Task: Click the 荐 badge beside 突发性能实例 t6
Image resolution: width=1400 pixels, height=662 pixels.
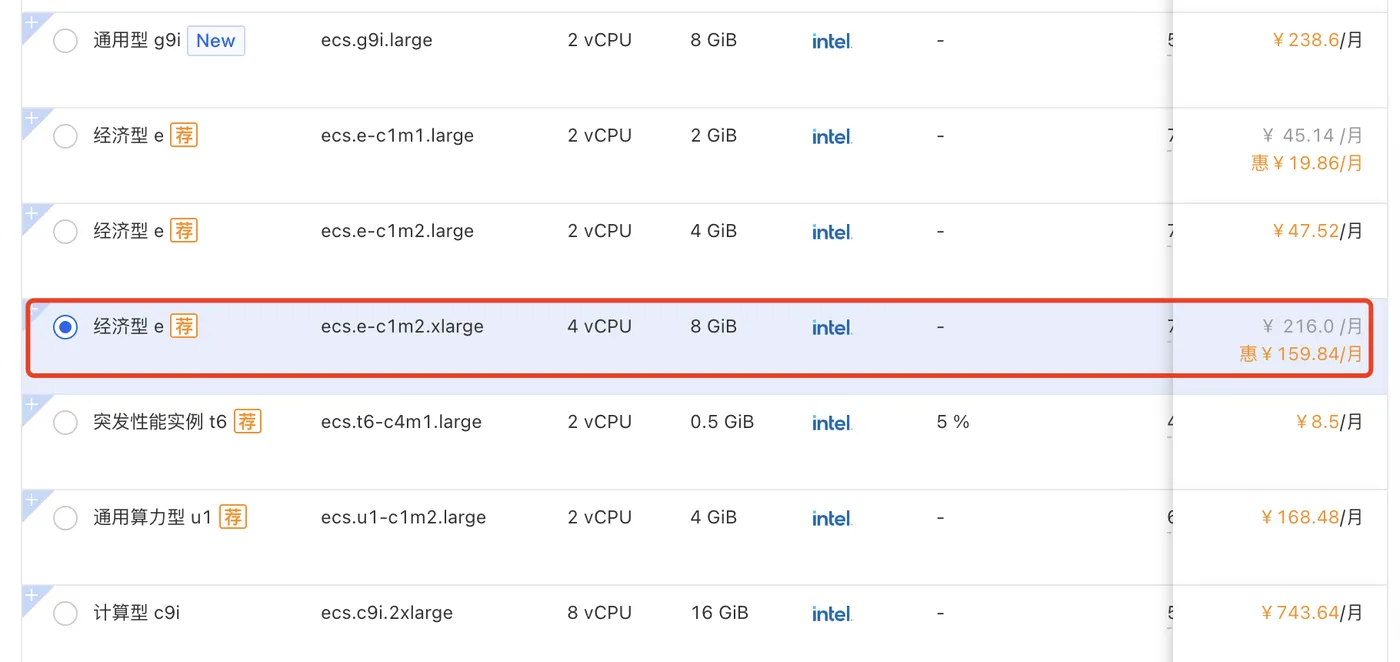Action: [247, 422]
